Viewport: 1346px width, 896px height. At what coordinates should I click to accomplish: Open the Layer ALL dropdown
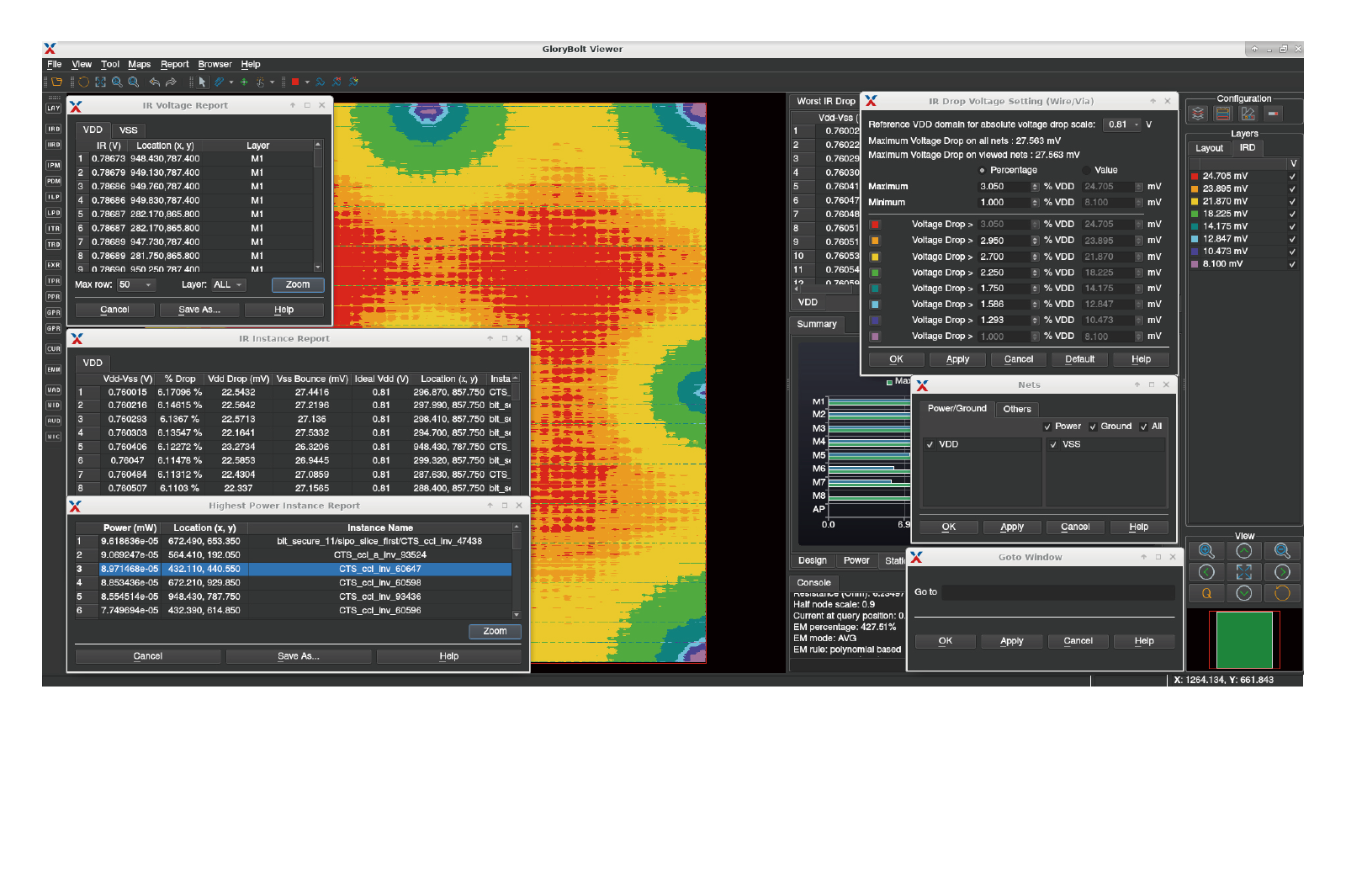(227, 285)
